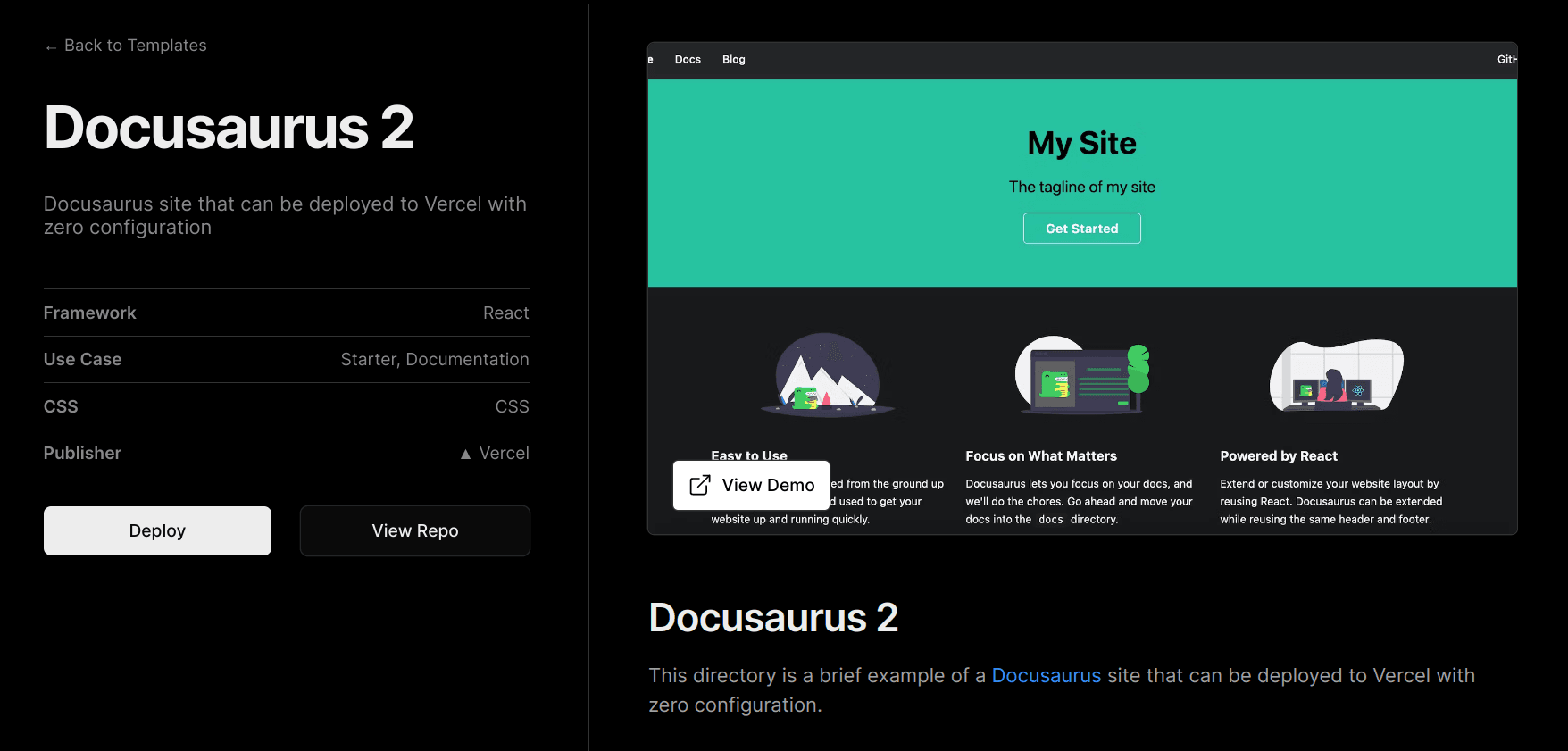Click the My Site heading in preview
The height and width of the screenshot is (751, 1568).
(1081, 144)
